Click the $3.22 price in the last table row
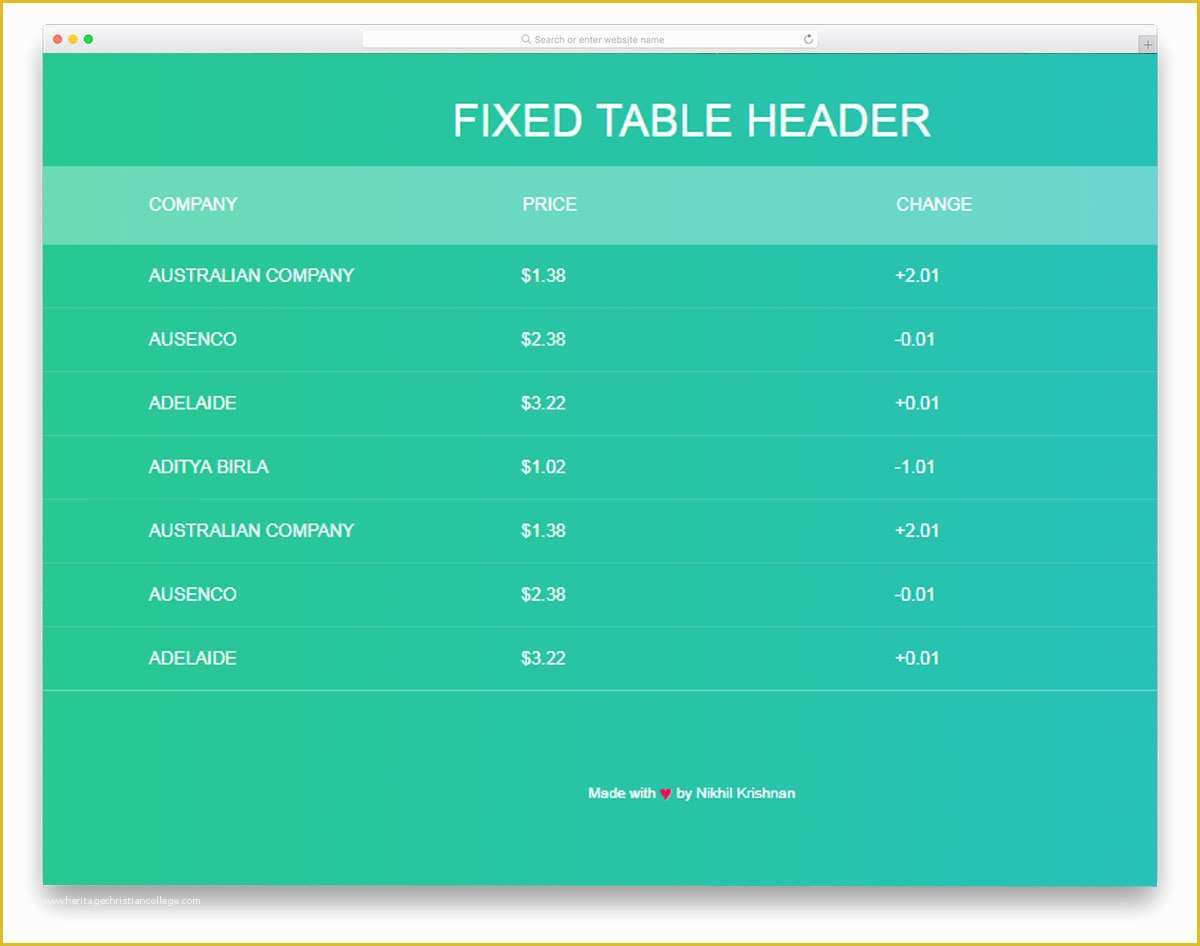The height and width of the screenshot is (946, 1200). (x=543, y=658)
